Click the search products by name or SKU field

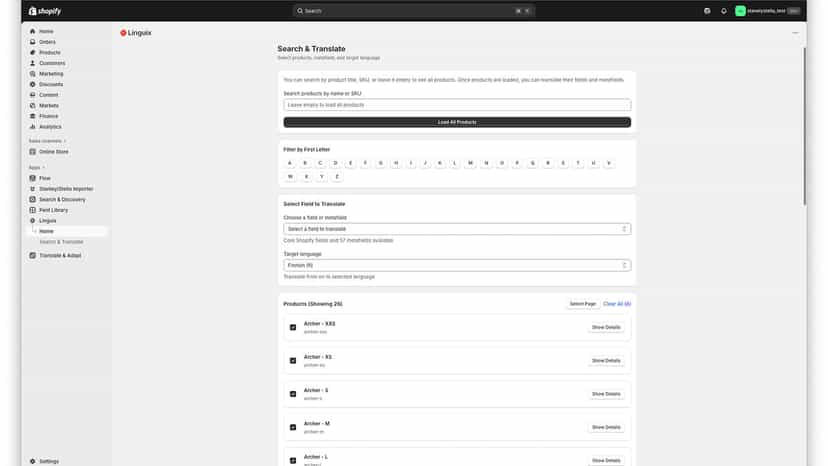pyautogui.click(x=457, y=105)
